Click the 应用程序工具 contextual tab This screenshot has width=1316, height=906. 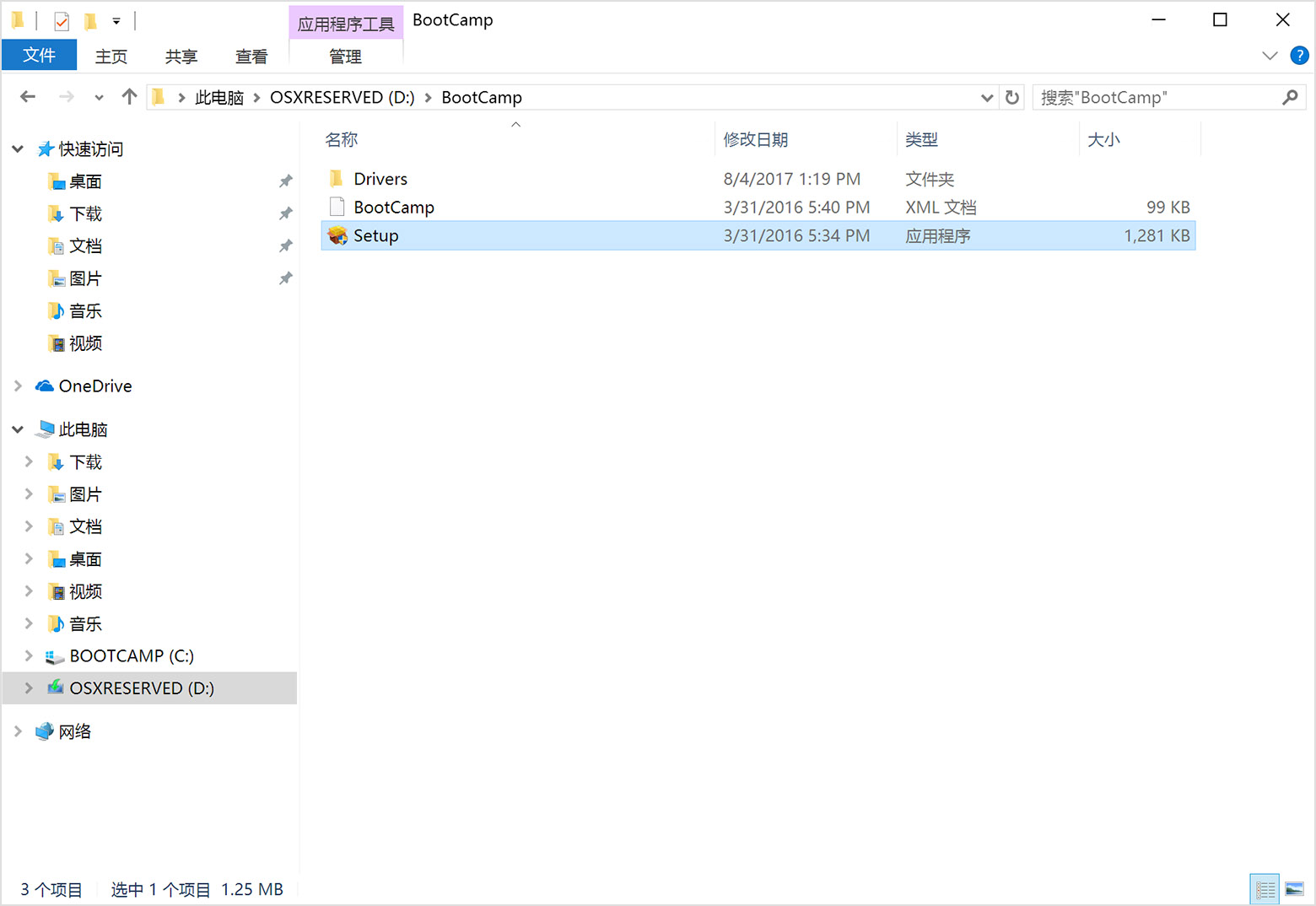click(x=346, y=23)
